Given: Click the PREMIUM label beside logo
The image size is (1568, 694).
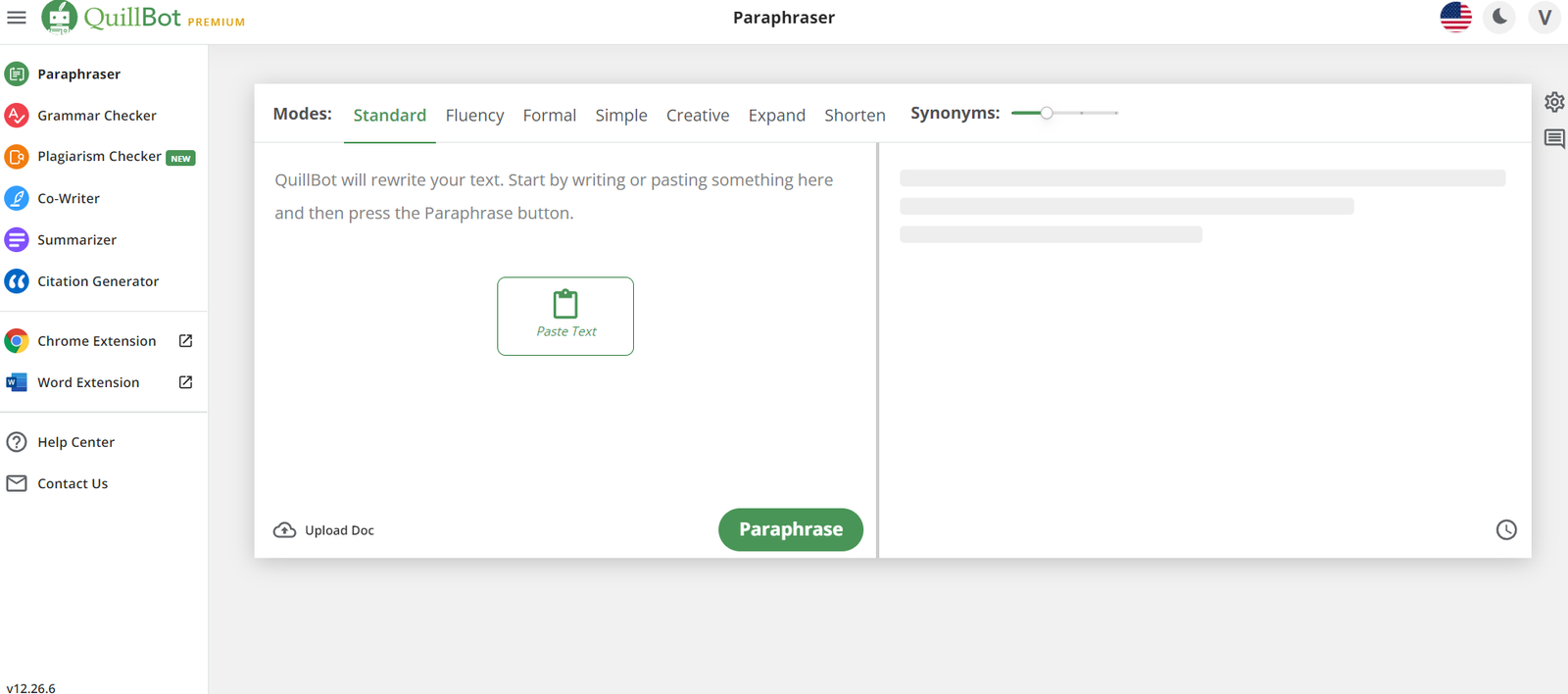Looking at the screenshot, I should [x=217, y=22].
